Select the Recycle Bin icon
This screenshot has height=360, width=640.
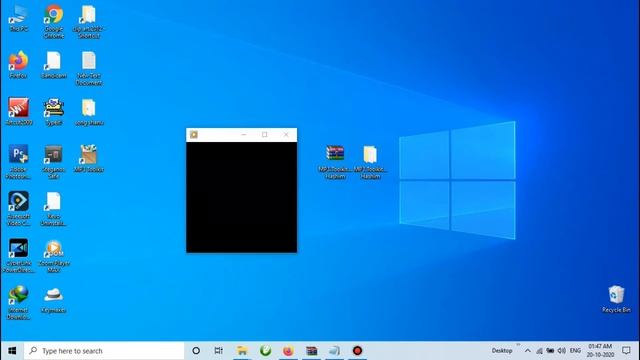(616, 299)
